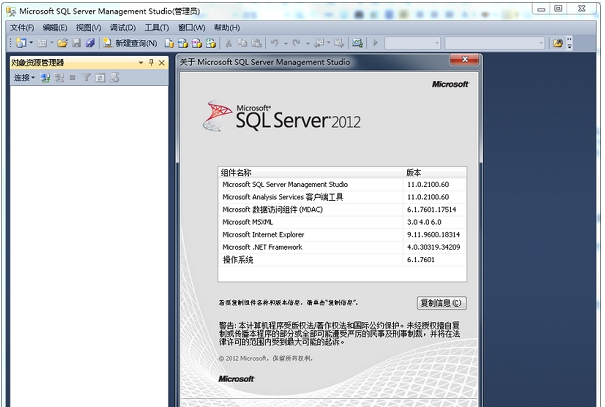Screen dimensions: 605x407
Task: Click the Save floppy disk icon
Action: [x=77, y=43]
